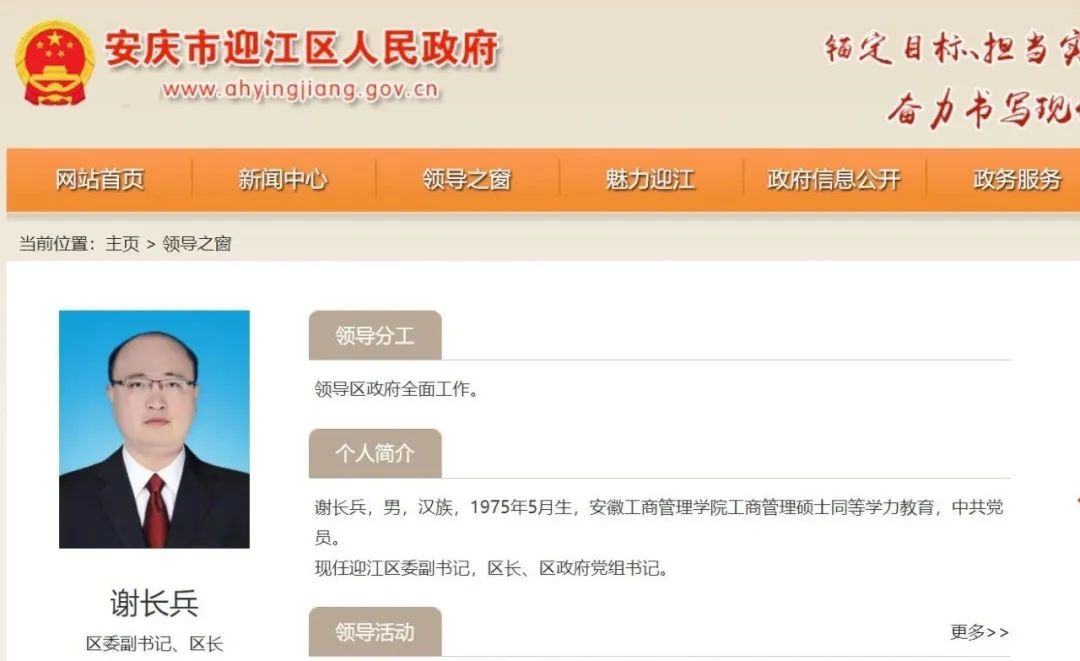Select 领导之窗 in the navigation bar
Image resolution: width=1080 pixels, height=661 pixels.
(x=467, y=180)
